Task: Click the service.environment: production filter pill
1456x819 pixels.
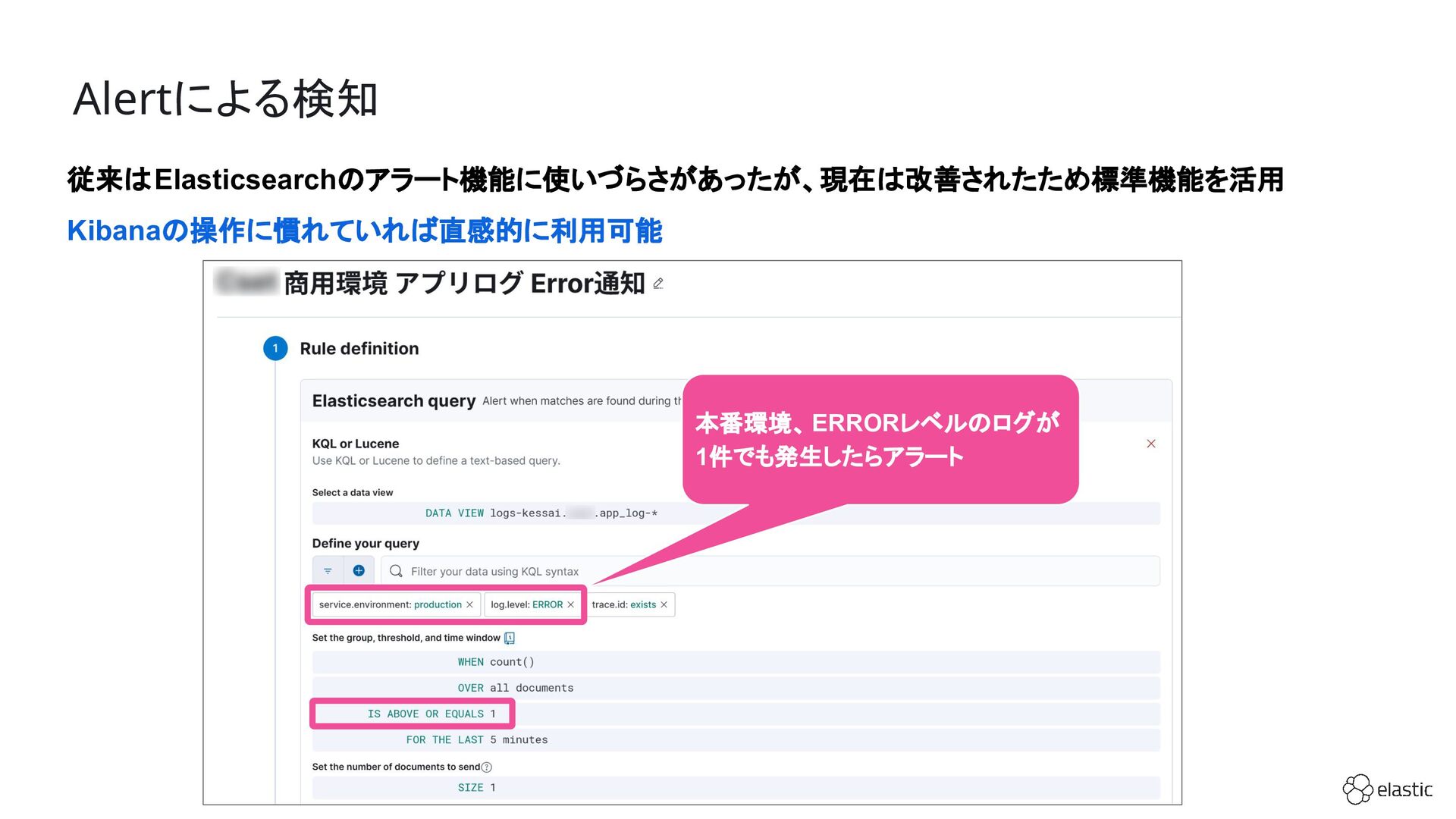Action: coord(389,604)
